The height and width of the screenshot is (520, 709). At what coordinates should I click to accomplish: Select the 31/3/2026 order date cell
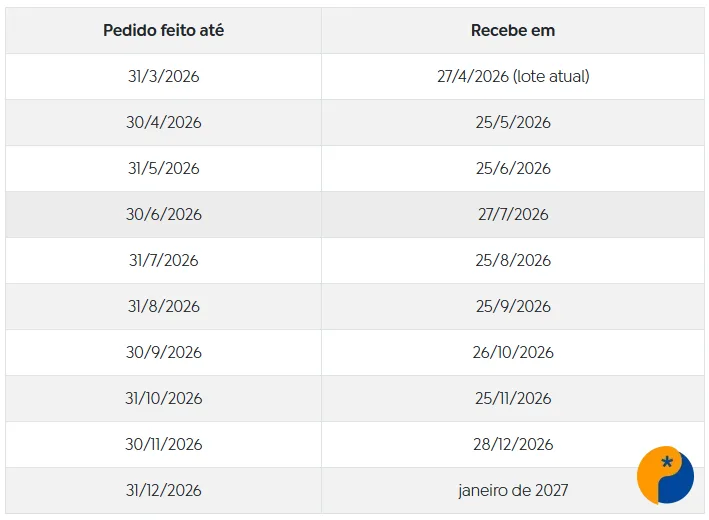163,76
